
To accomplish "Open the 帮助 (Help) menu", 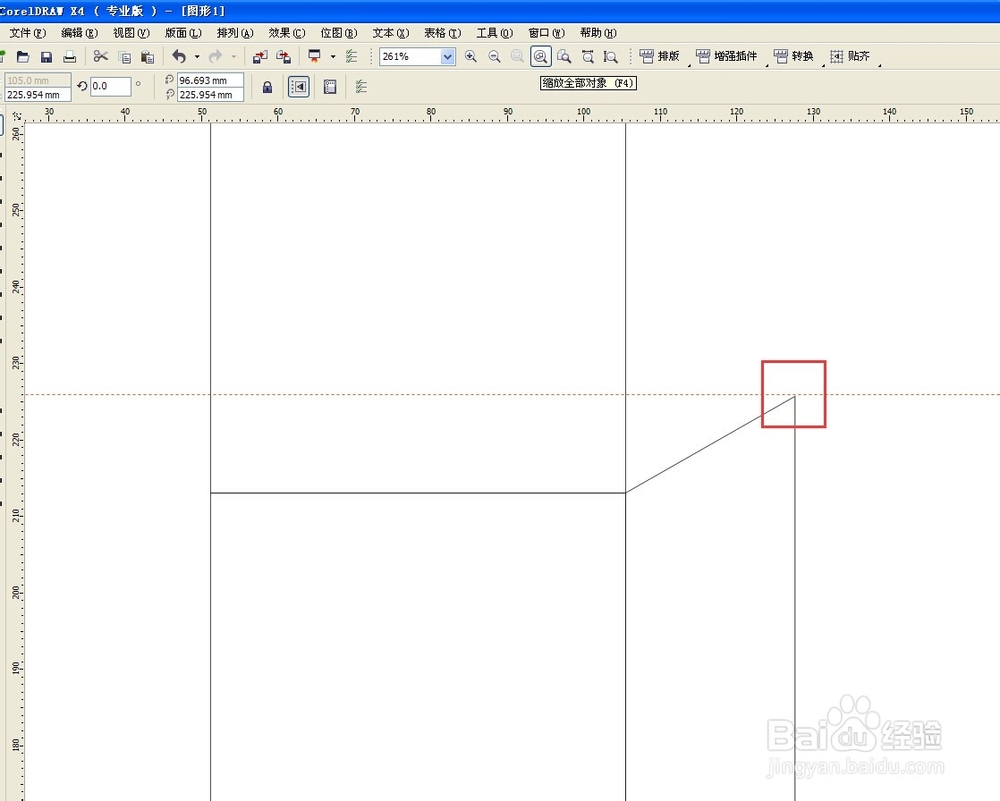I will (x=598, y=33).
